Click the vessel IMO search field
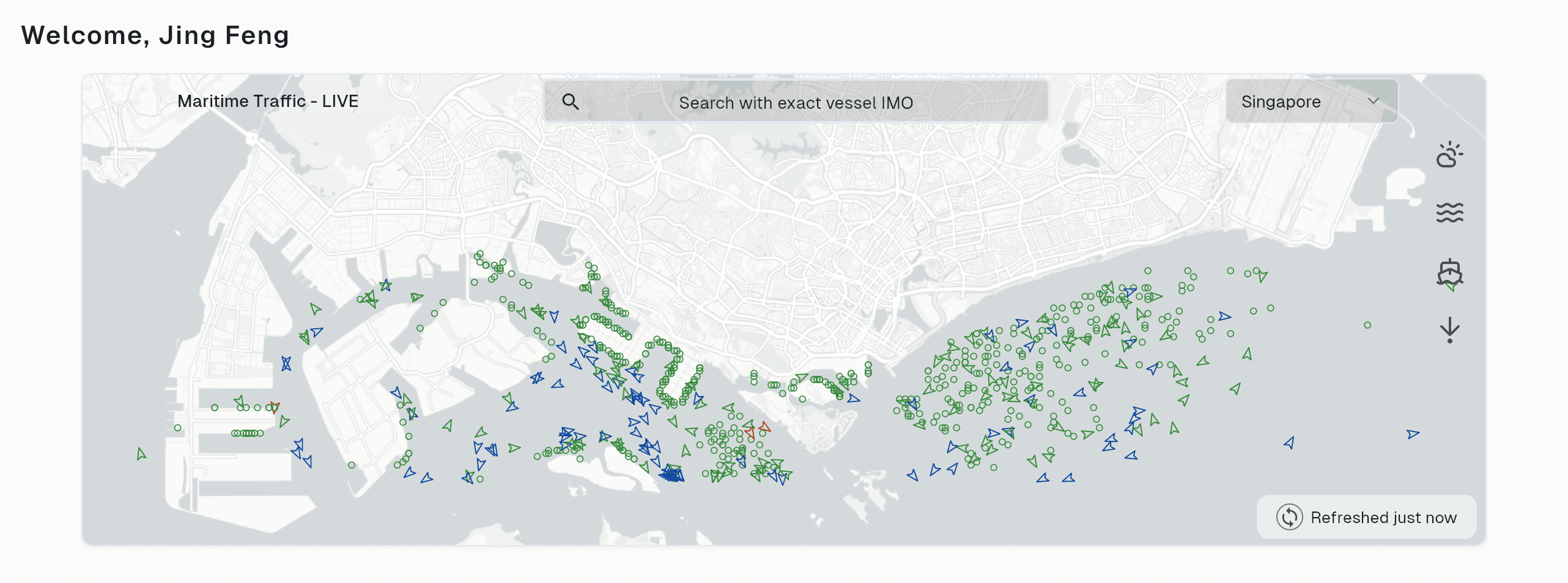 tap(795, 101)
